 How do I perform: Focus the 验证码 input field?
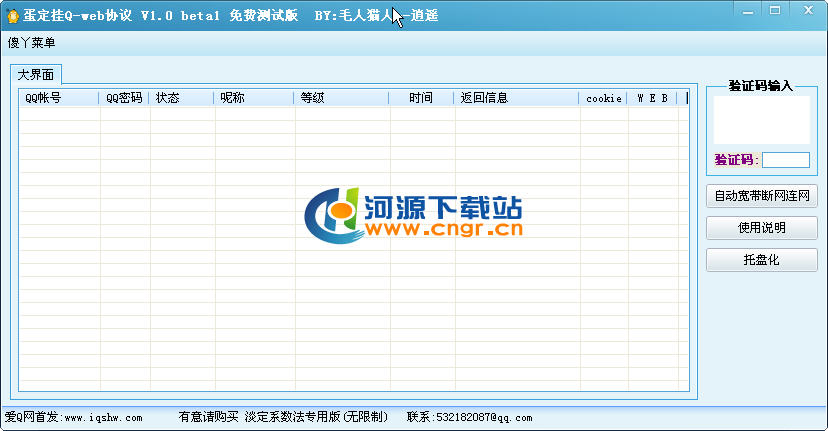[x=786, y=160]
